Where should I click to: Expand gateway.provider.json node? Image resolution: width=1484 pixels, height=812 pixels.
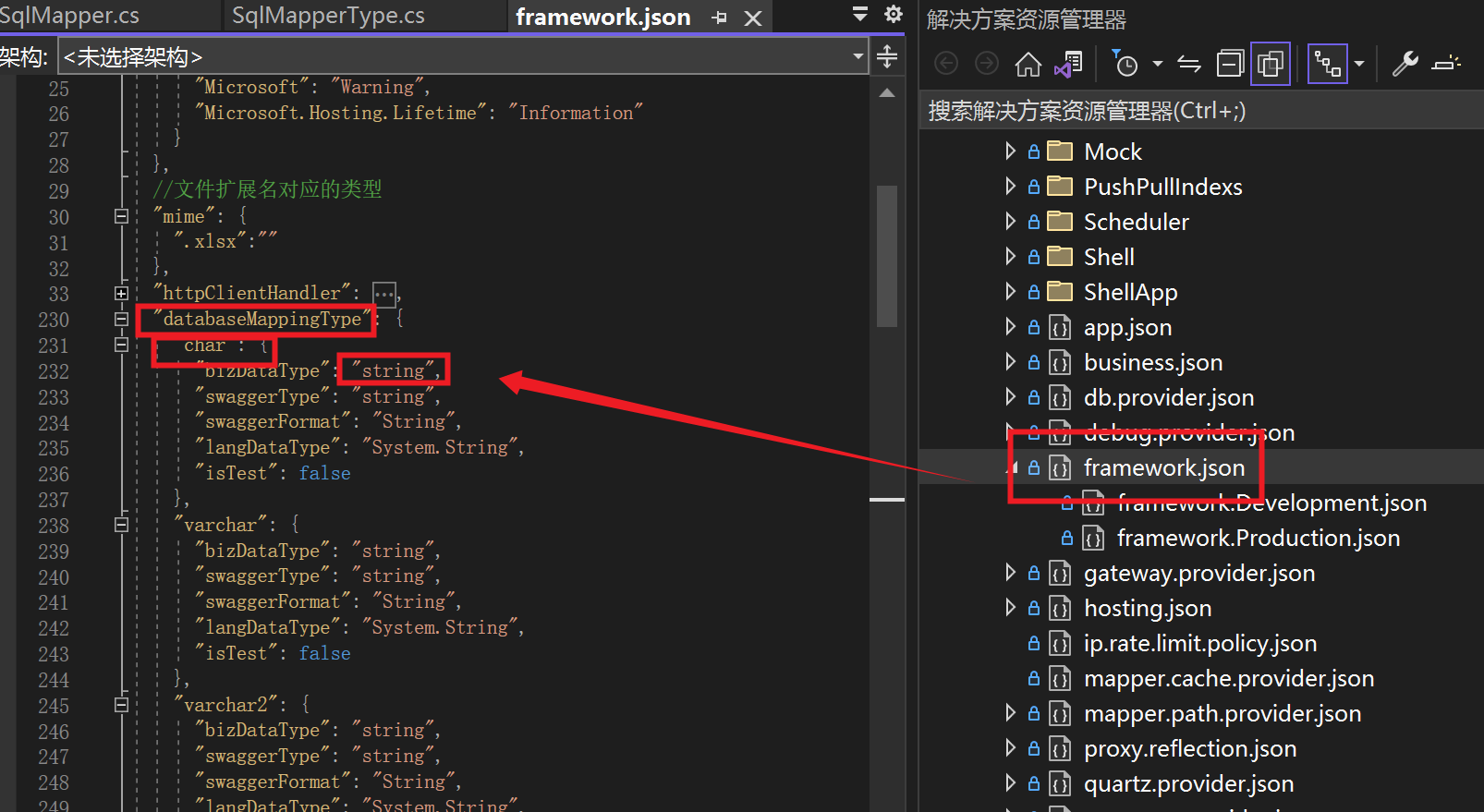point(1010,572)
